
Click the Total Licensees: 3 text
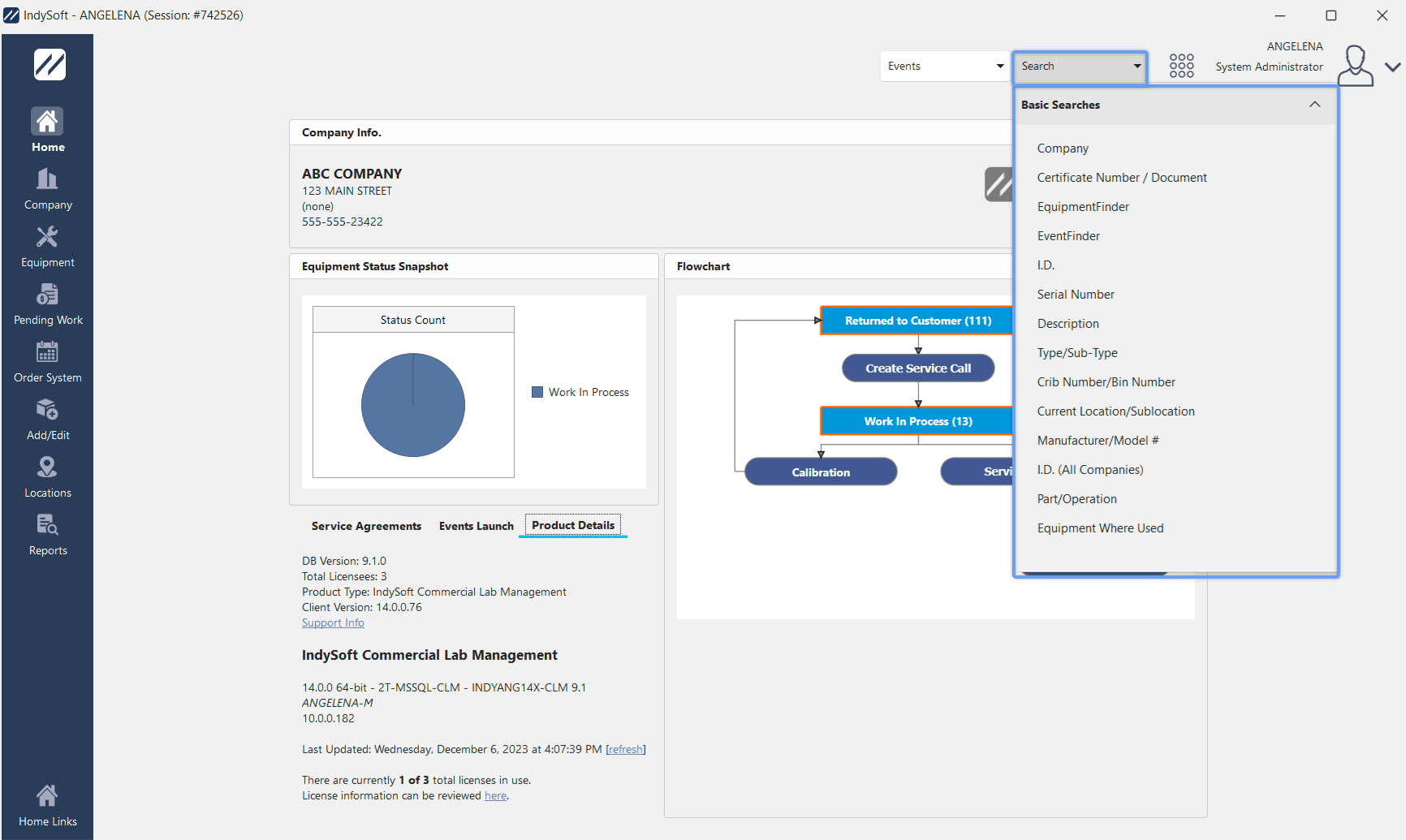coord(344,577)
